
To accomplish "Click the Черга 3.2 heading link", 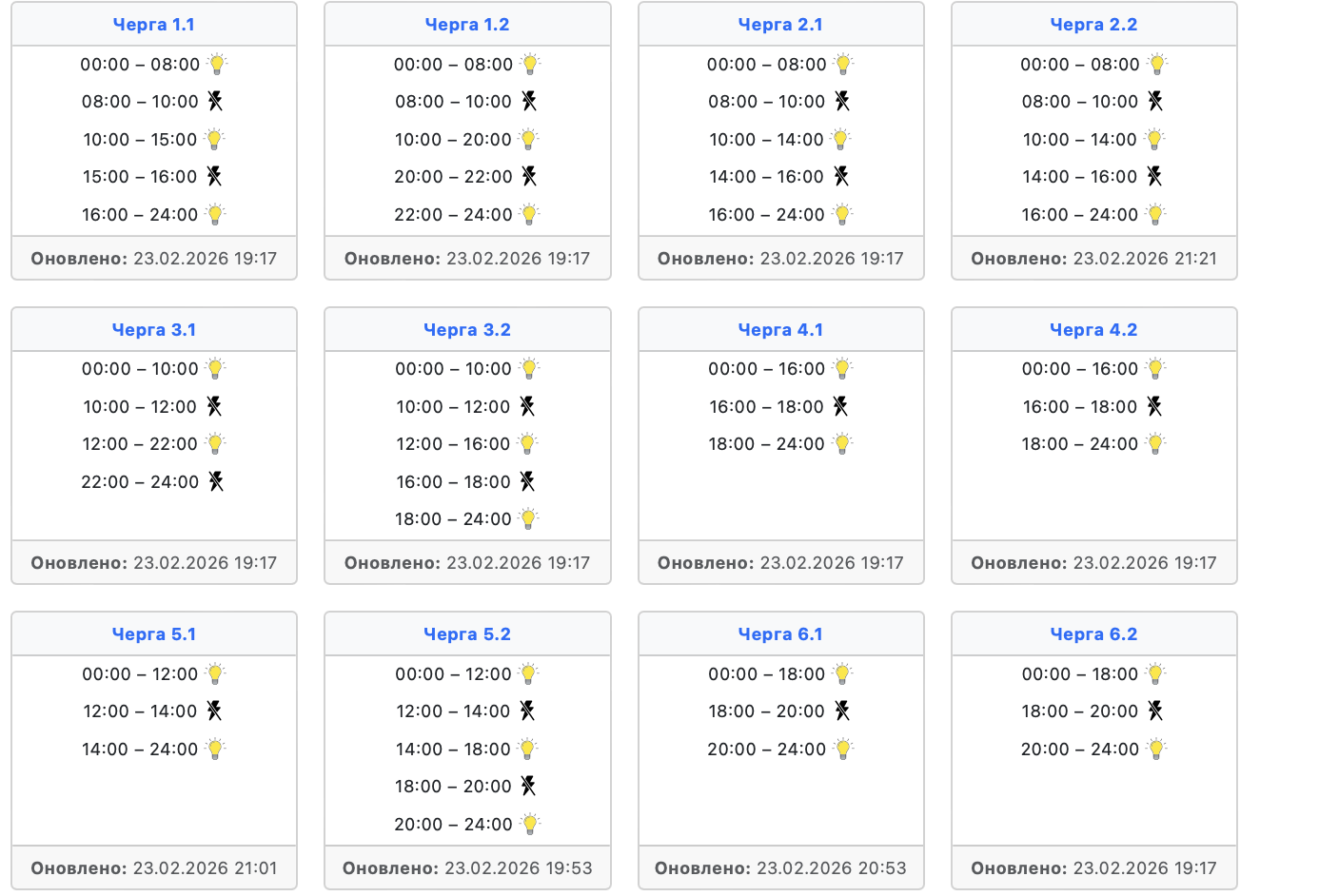I will (x=466, y=330).
